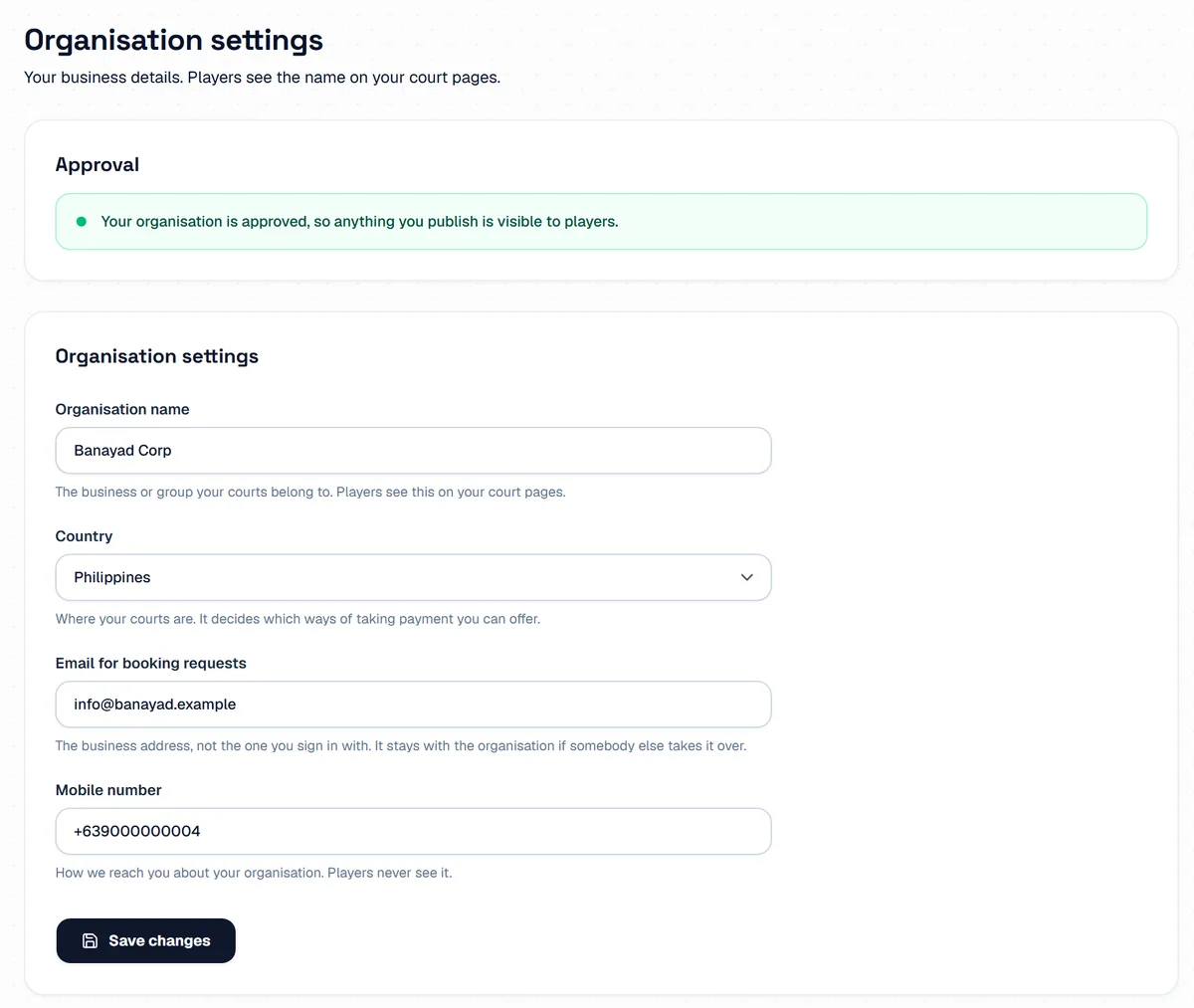Click the green approved status dot
The width and height of the screenshot is (1194, 1008).
[82, 221]
